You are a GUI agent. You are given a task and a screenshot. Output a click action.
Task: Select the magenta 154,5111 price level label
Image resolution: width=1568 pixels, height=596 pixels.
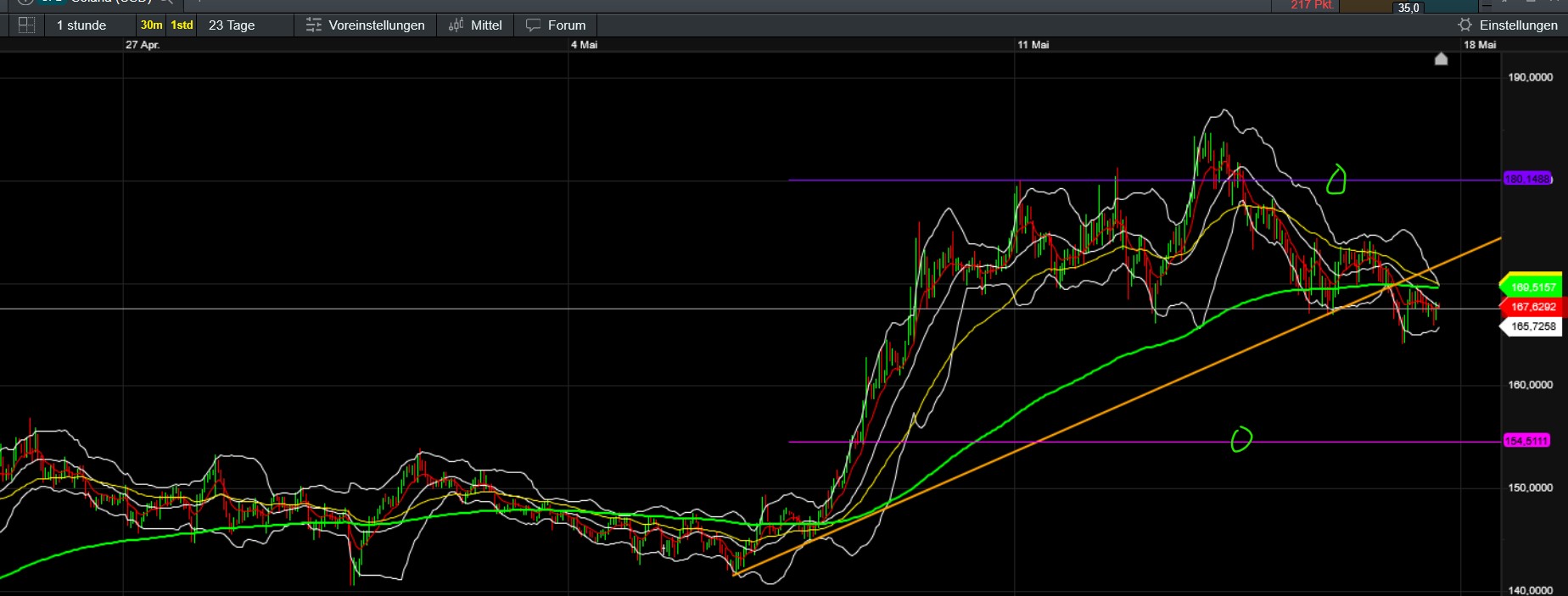(x=1526, y=441)
